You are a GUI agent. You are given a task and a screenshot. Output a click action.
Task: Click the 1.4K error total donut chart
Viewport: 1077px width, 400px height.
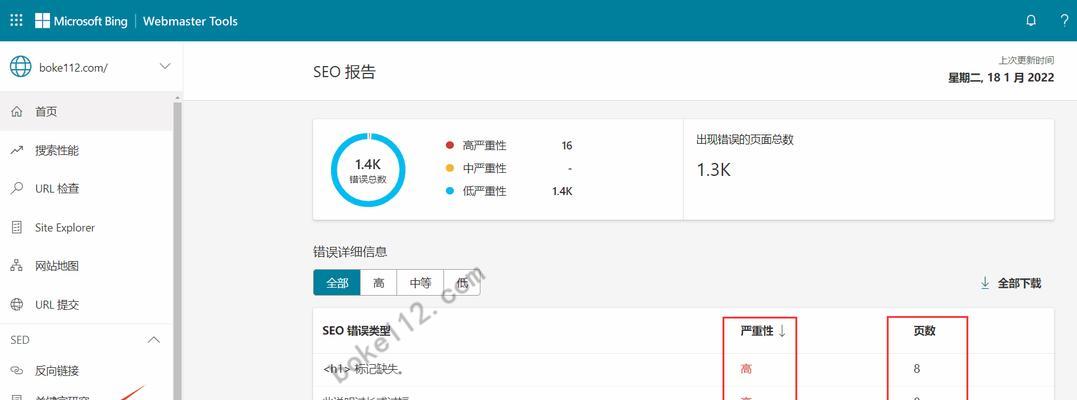(x=368, y=170)
